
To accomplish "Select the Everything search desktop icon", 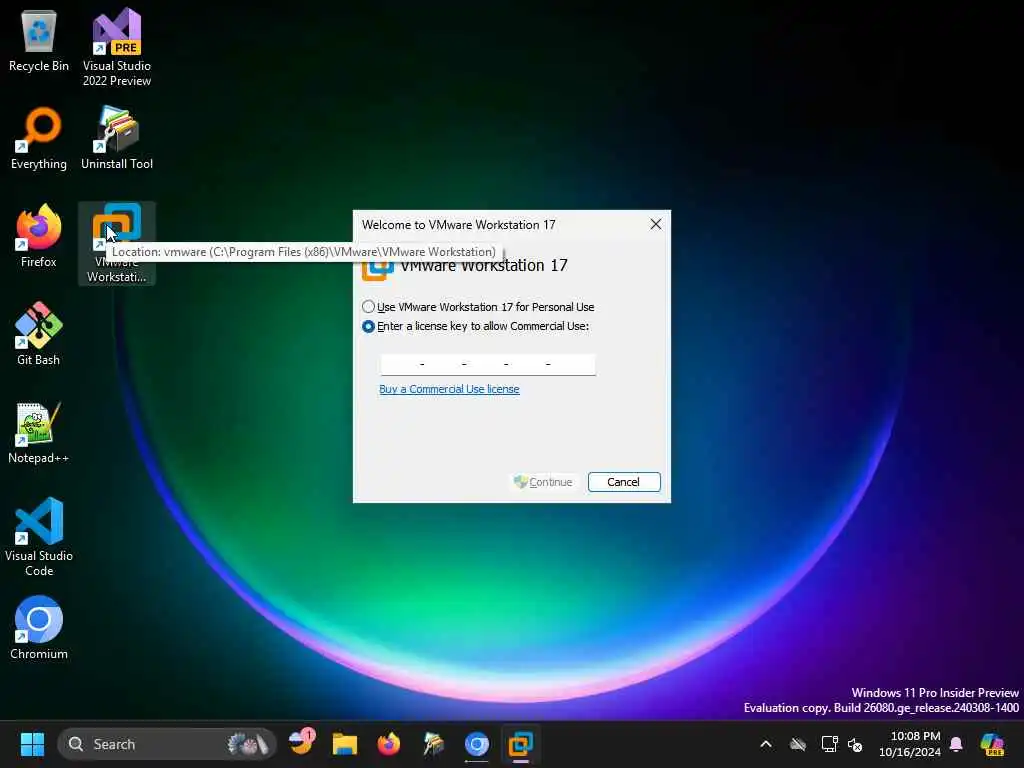I will tap(39, 138).
